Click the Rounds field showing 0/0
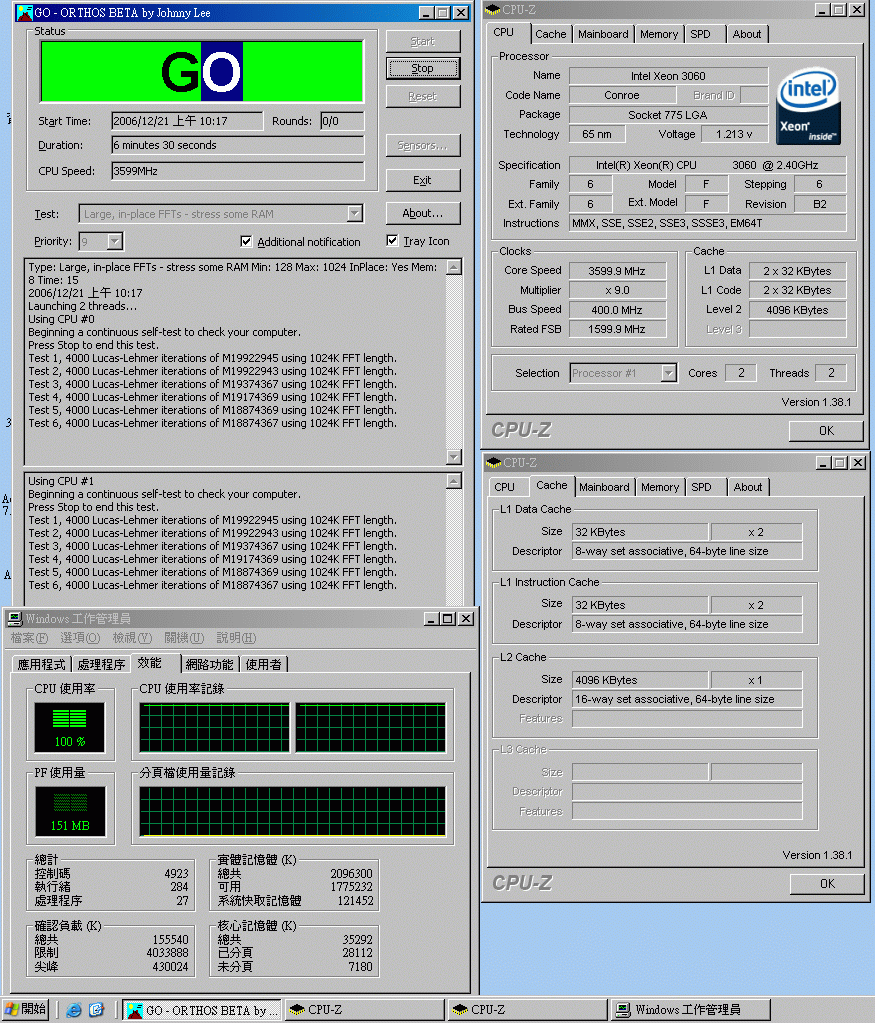The image size is (875, 1023). [342, 121]
